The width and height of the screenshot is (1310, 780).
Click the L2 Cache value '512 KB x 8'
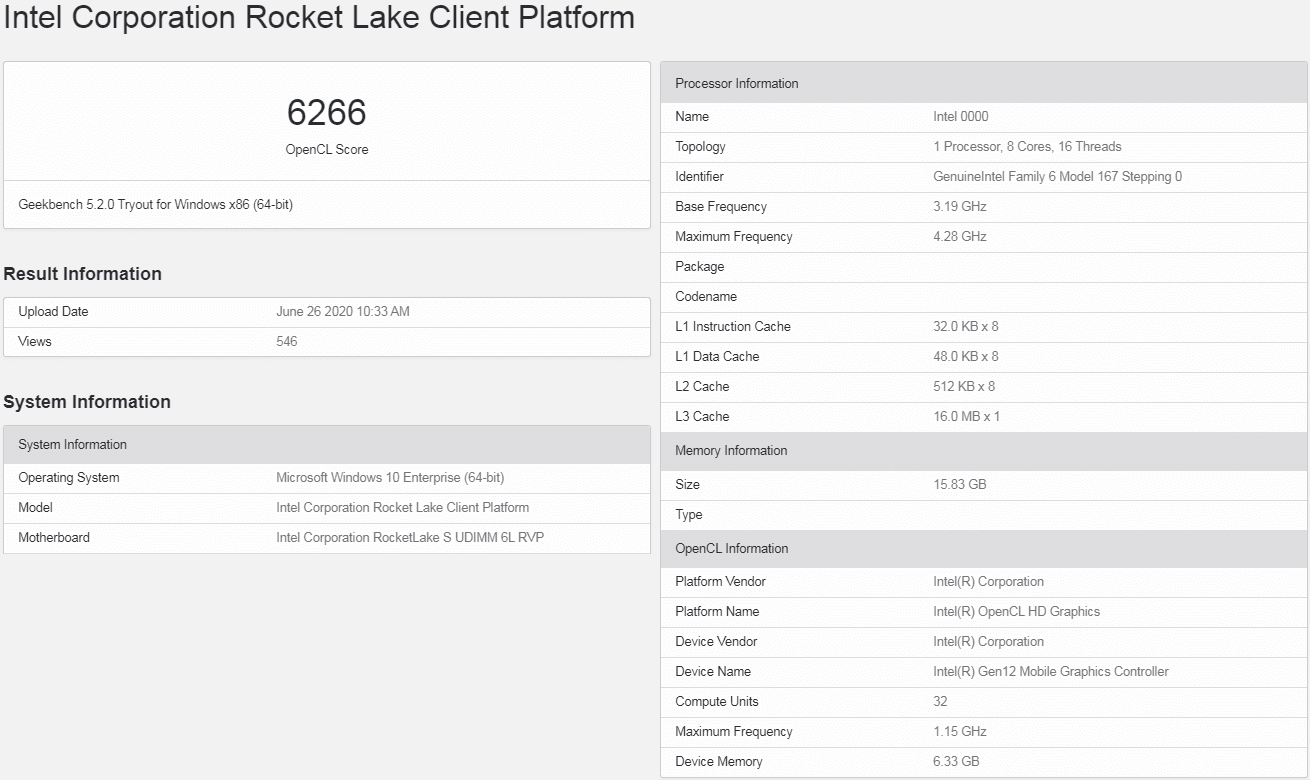point(964,387)
